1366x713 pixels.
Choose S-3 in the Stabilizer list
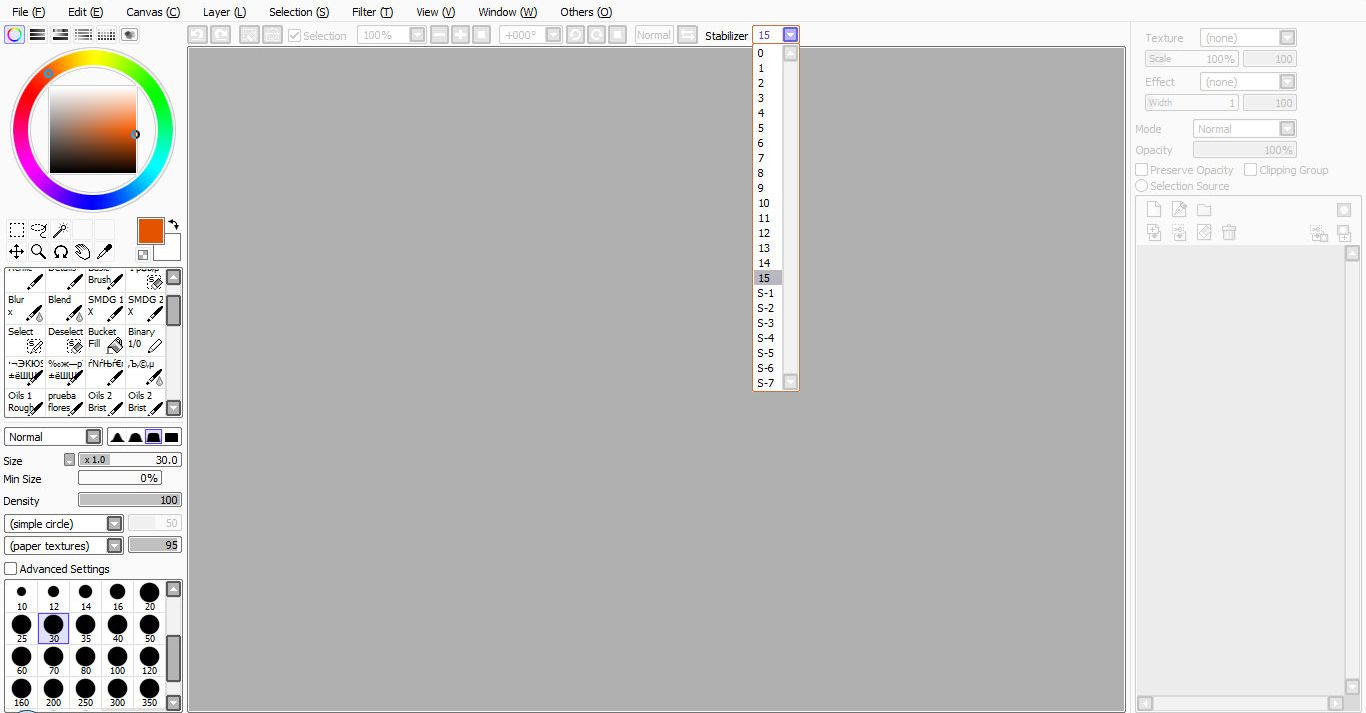766,323
